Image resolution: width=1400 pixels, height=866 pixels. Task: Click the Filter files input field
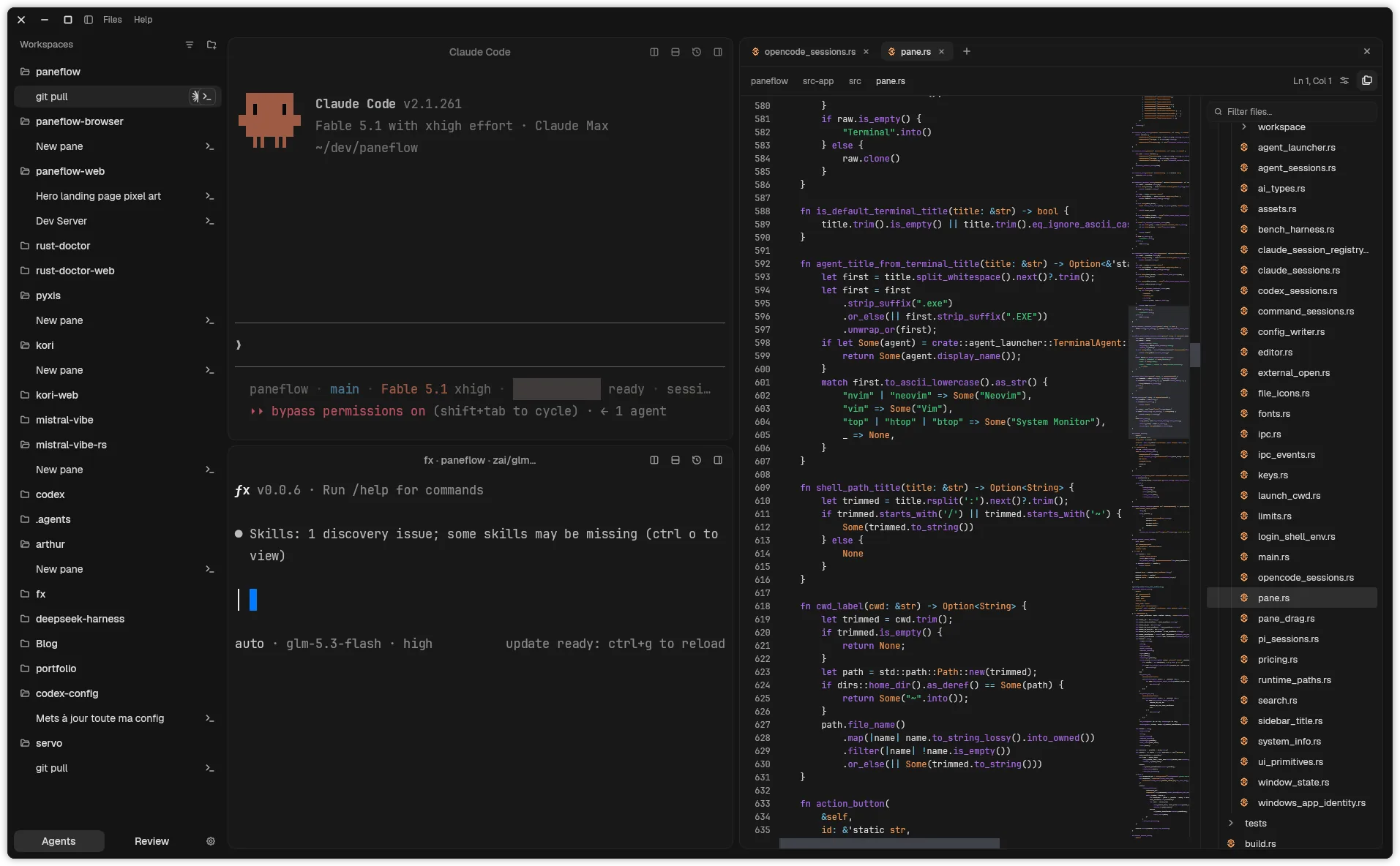[x=1292, y=112]
